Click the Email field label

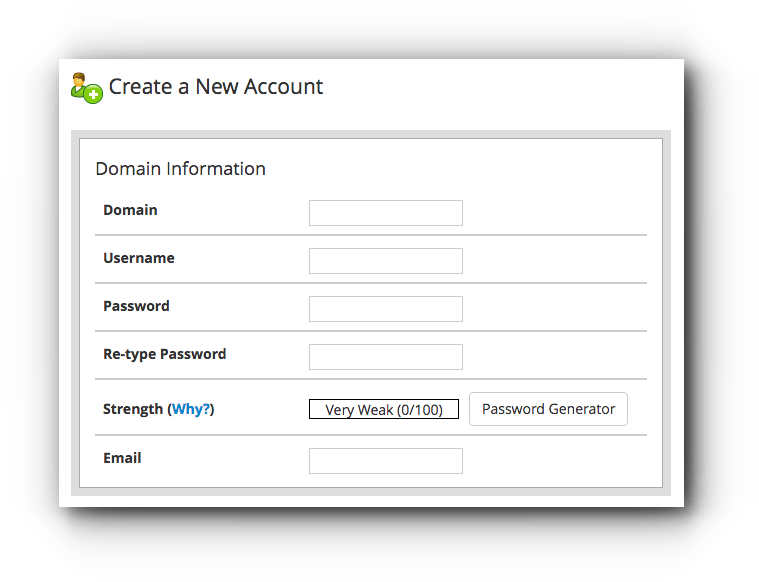tap(122, 458)
